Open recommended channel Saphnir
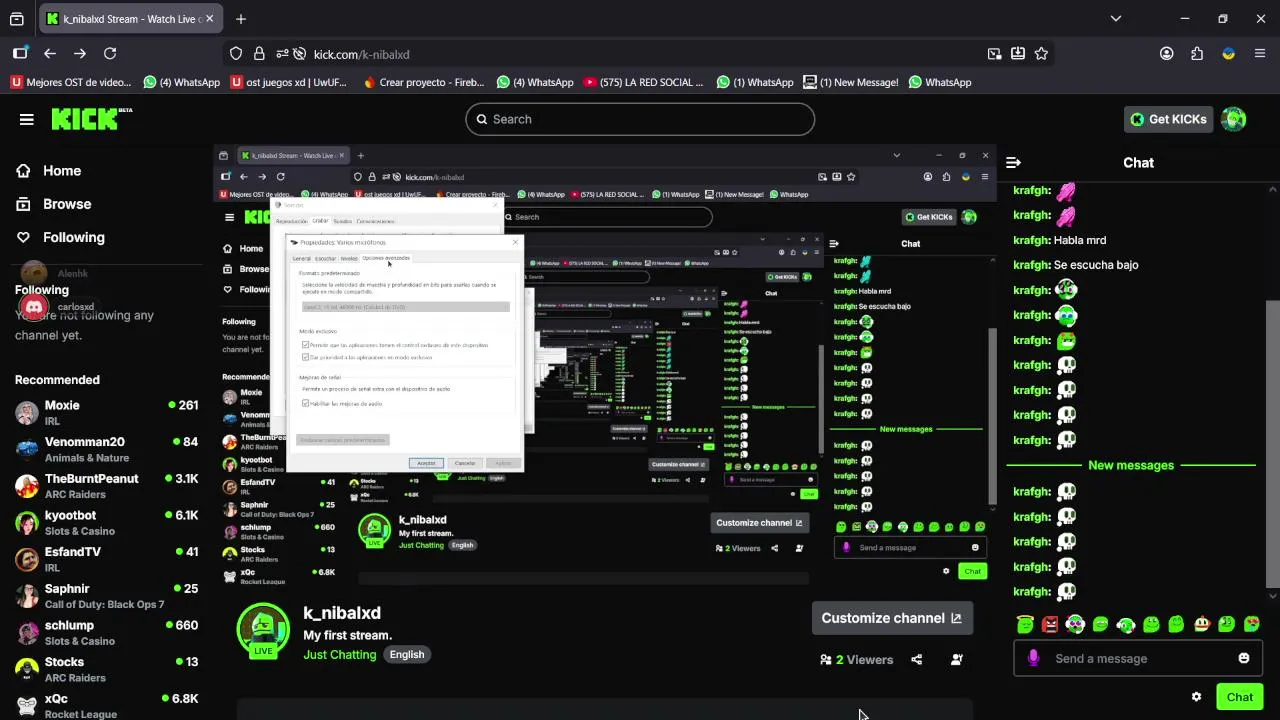1280x720 pixels. click(106, 596)
